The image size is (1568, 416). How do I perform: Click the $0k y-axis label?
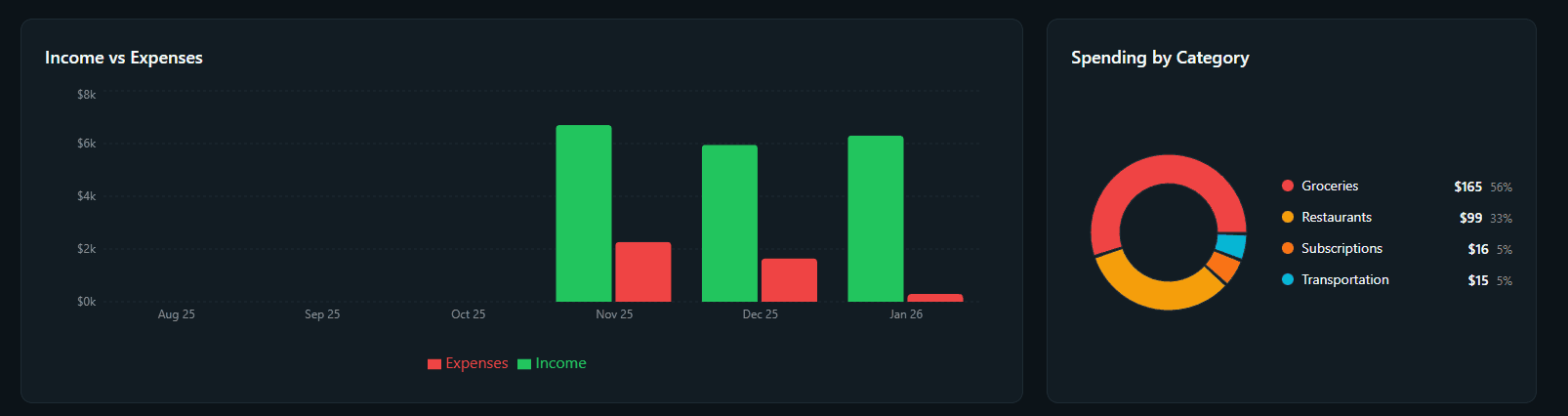click(x=87, y=302)
